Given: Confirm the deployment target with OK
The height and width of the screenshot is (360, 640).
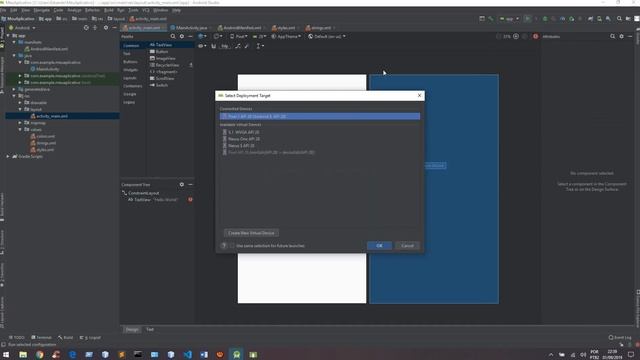Looking at the screenshot, I should pyautogui.click(x=379, y=246).
